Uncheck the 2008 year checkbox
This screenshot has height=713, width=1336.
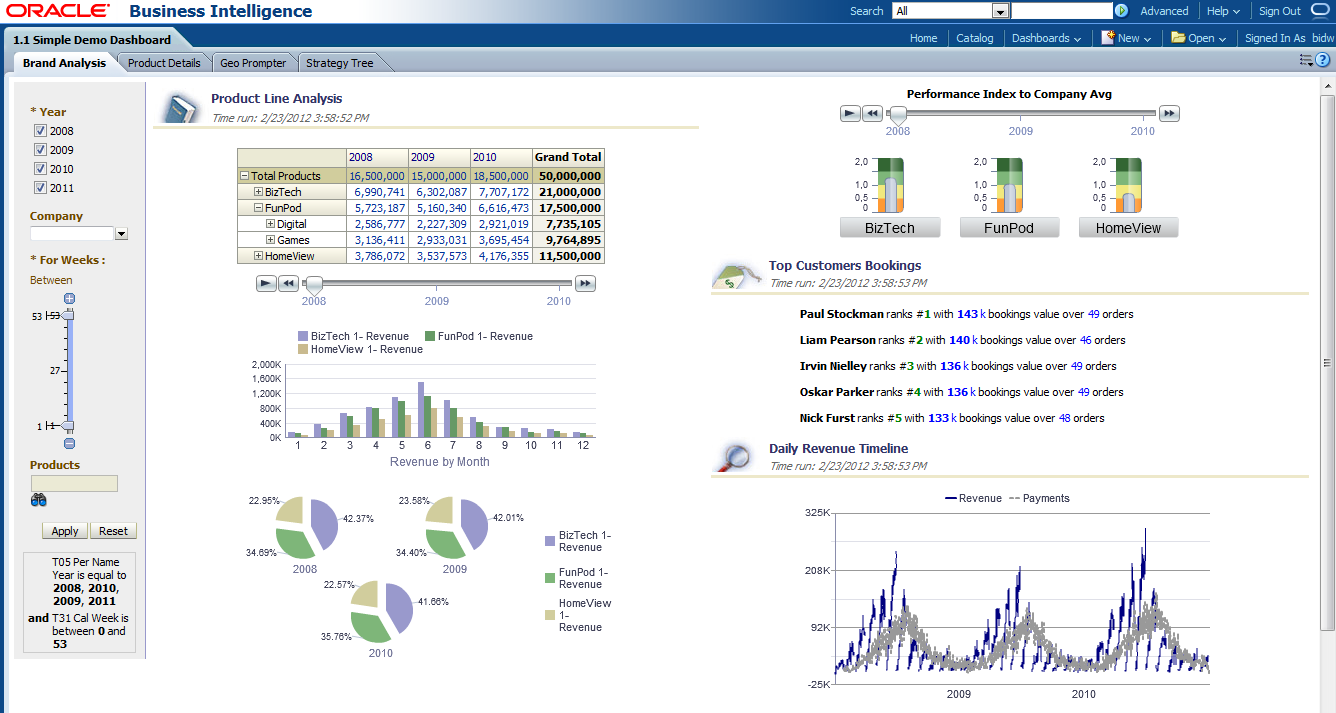pos(40,131)
